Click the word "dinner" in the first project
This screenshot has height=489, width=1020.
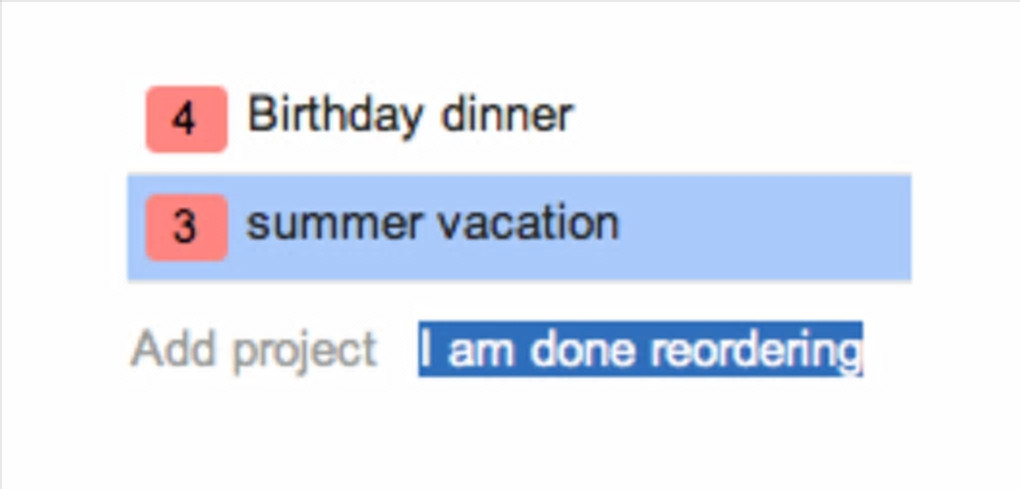(x=506, y=116)
